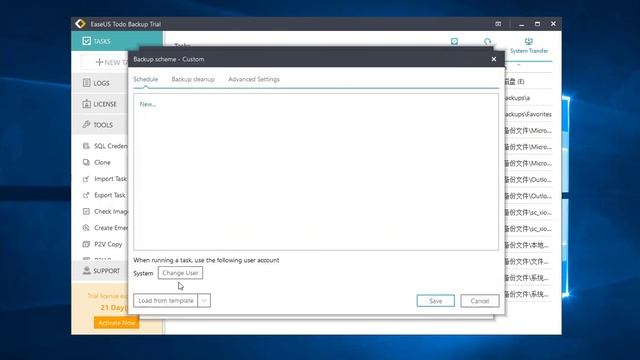Click the SUPPORT person icon
Viewport: 640px width, 360px height.
click(87, 271)
